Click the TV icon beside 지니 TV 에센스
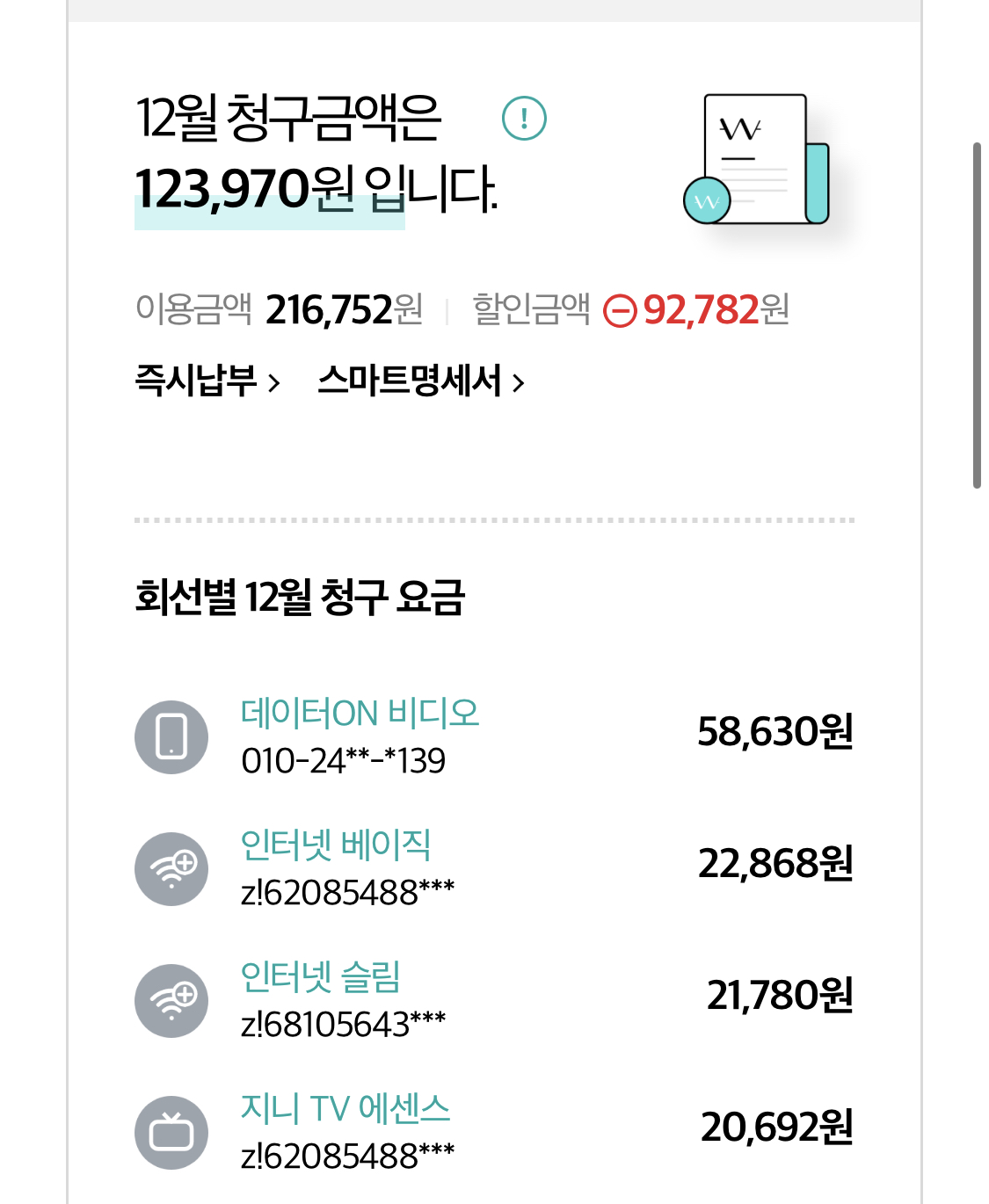This screenshot has width=989, height=1204. 171,1132
